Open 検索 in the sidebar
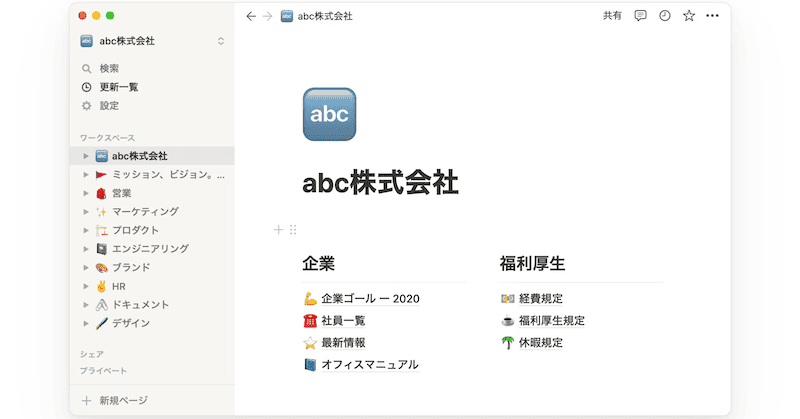The image size is (800, 419). coord(109,68)
